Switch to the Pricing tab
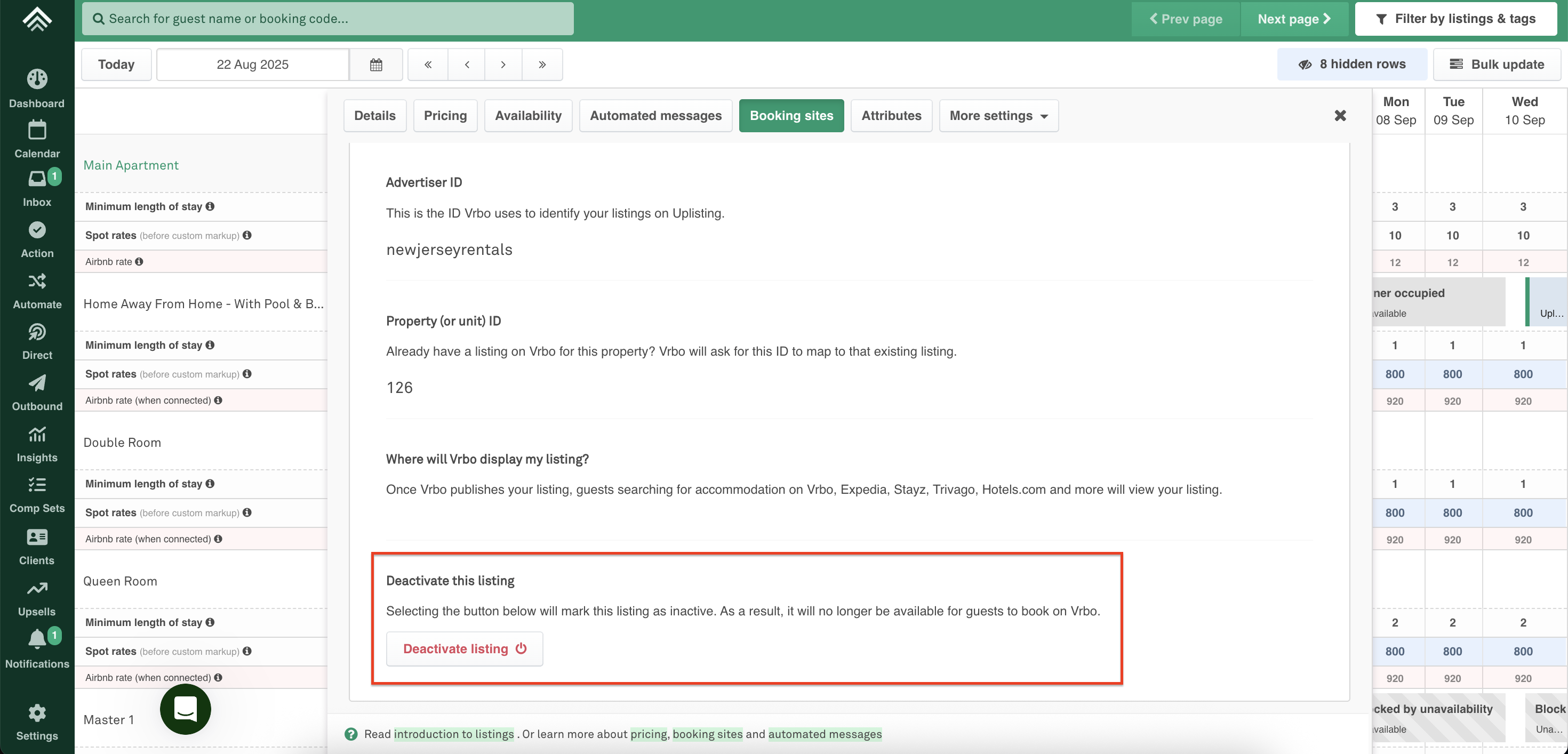1568x754 pixels. [x=445, y=116]
